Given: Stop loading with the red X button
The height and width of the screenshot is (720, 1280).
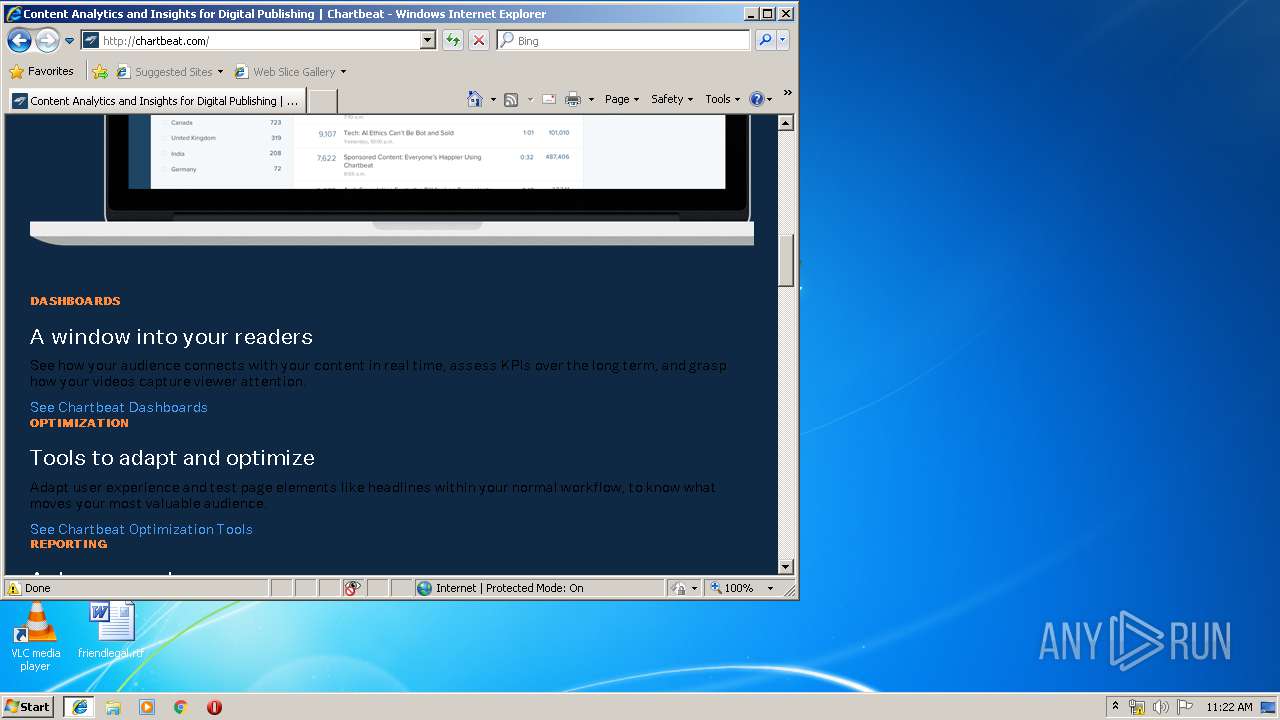Looking at the screenshot, I should 479,41.
